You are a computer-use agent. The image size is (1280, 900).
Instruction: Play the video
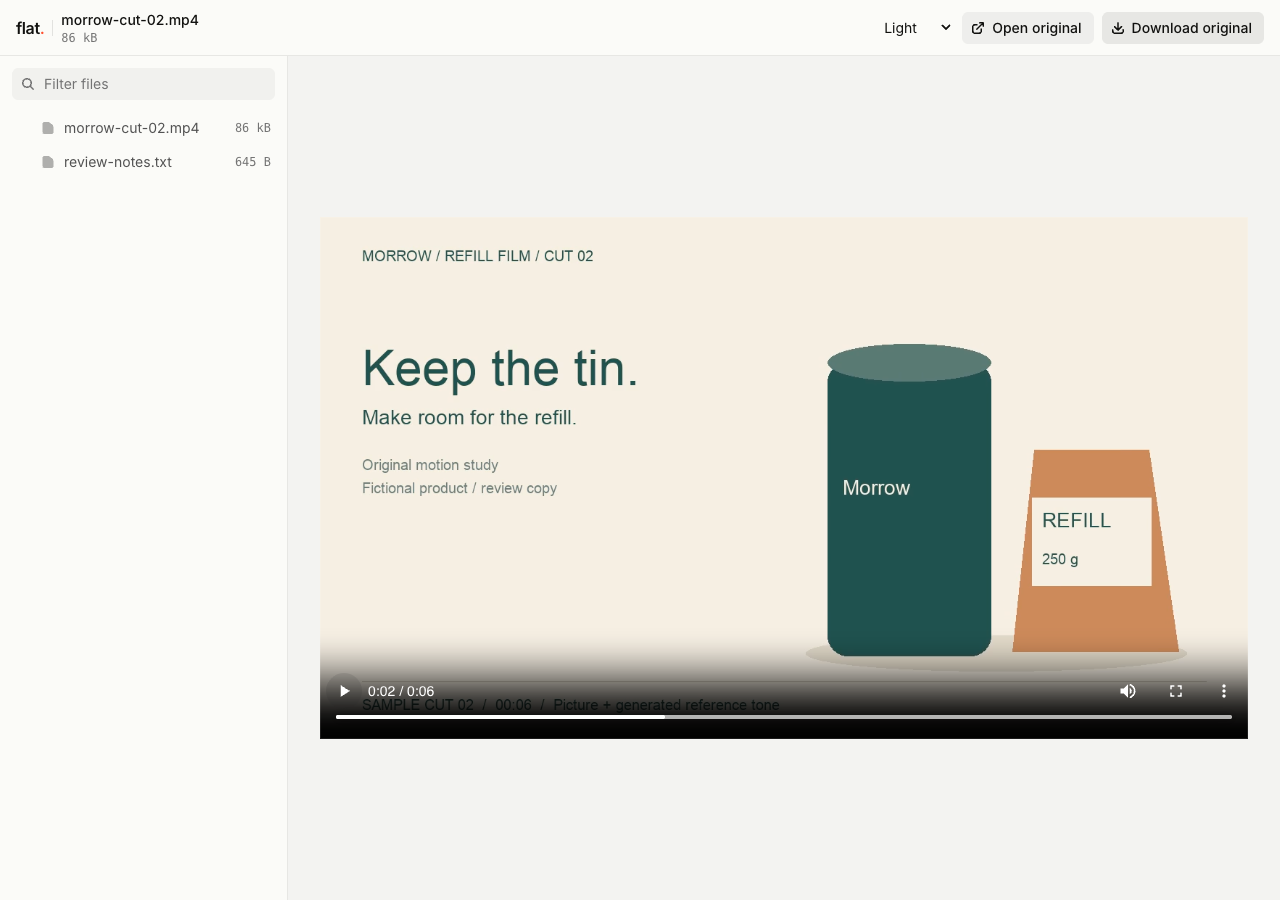344,691
